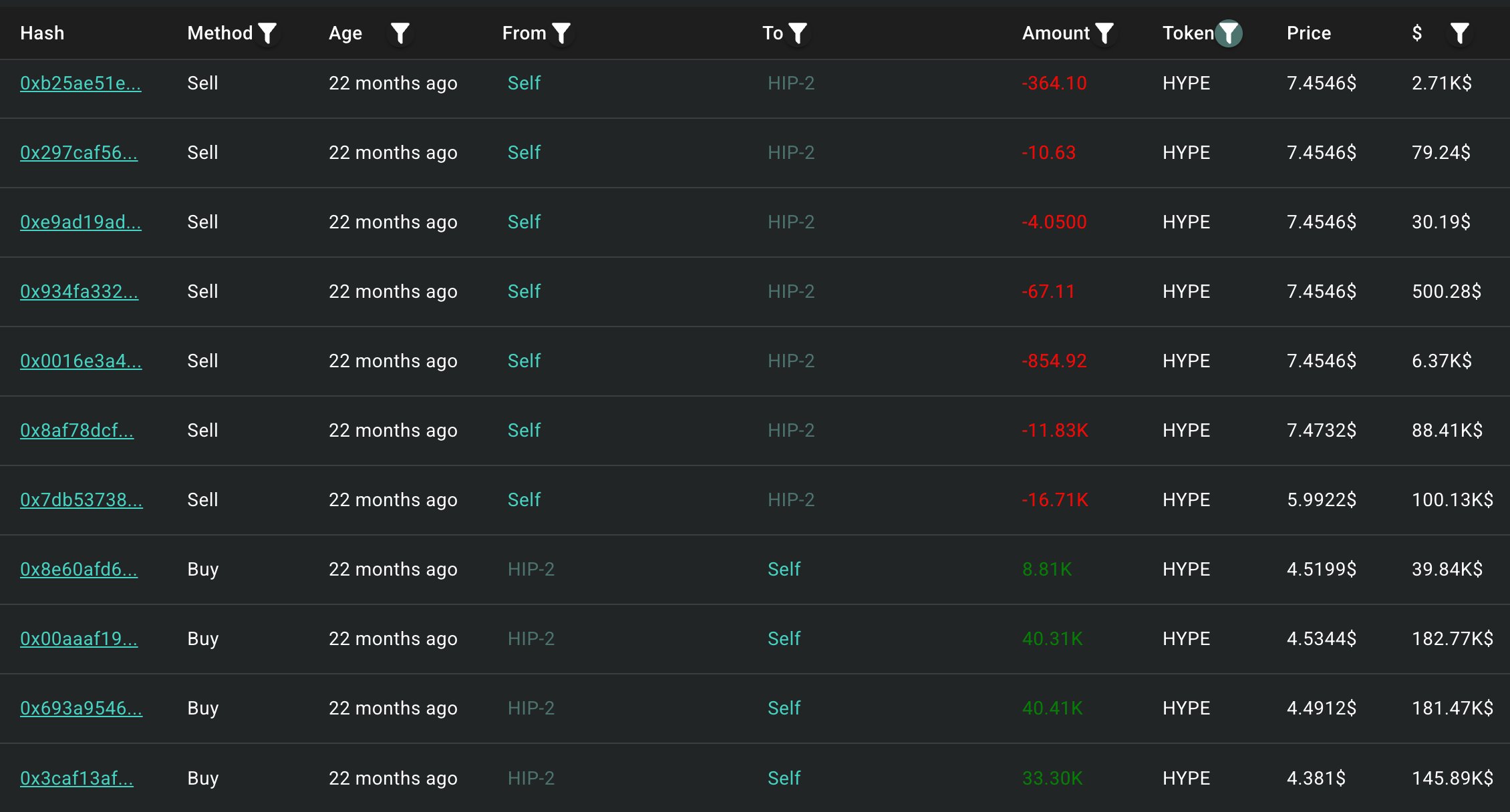Select the 8.81K amount cell

[1047, 569]
